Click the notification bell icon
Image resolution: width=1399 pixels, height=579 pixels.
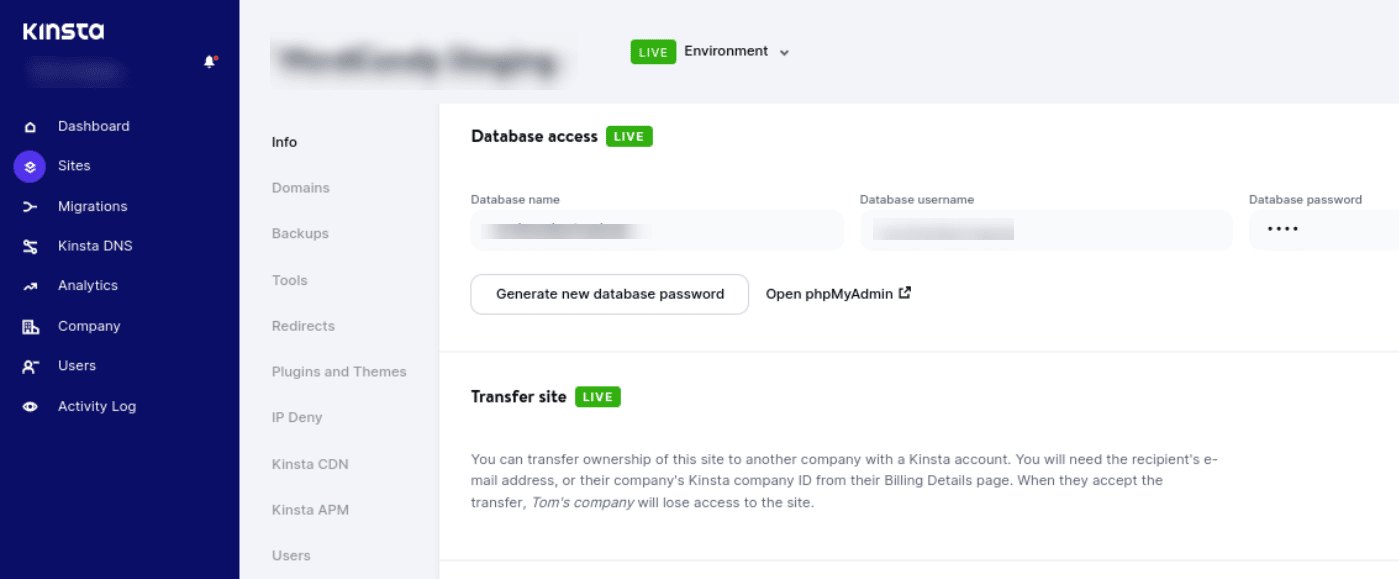point(210,60)
